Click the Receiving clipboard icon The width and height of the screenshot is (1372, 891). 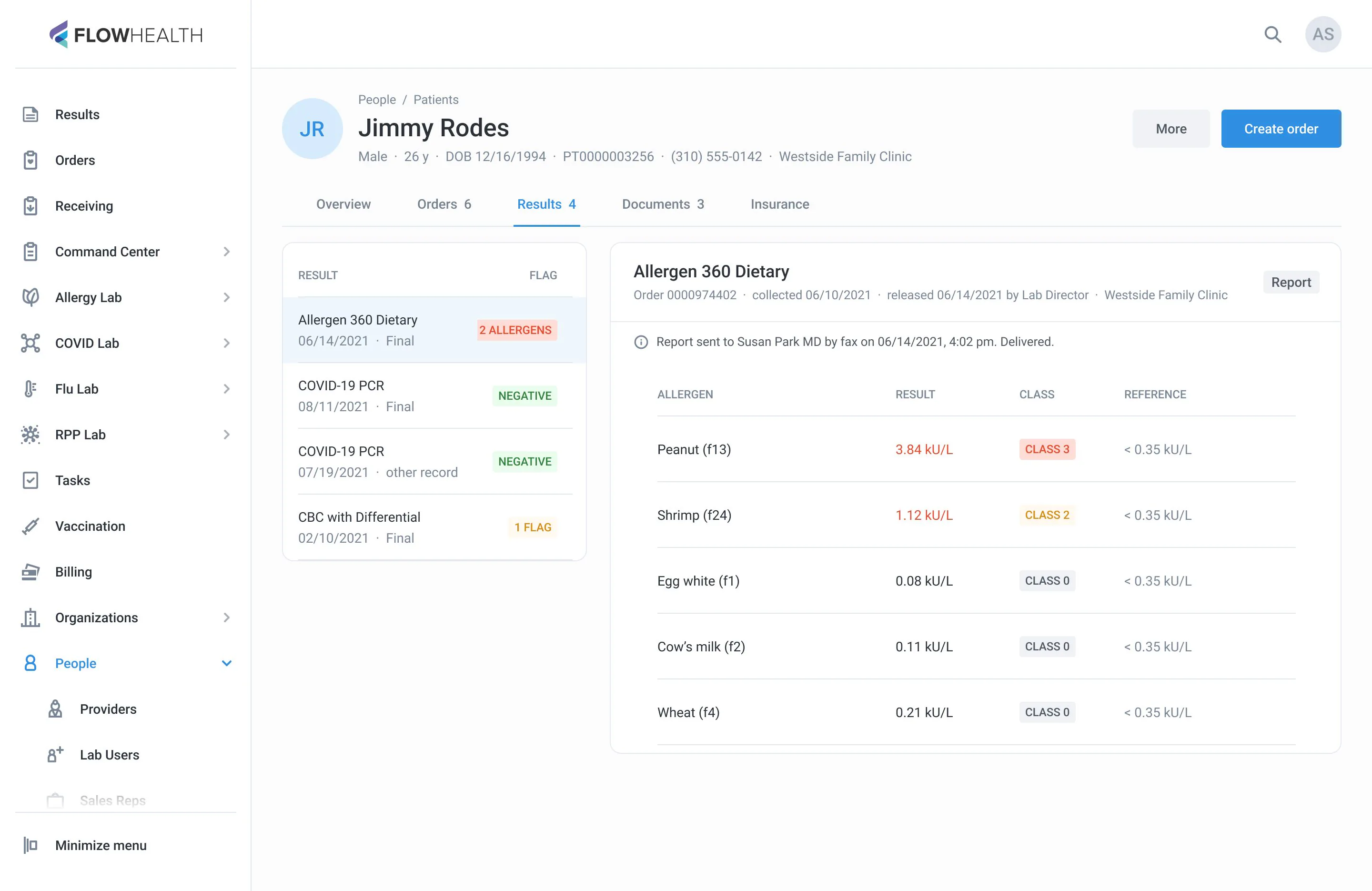30,206
